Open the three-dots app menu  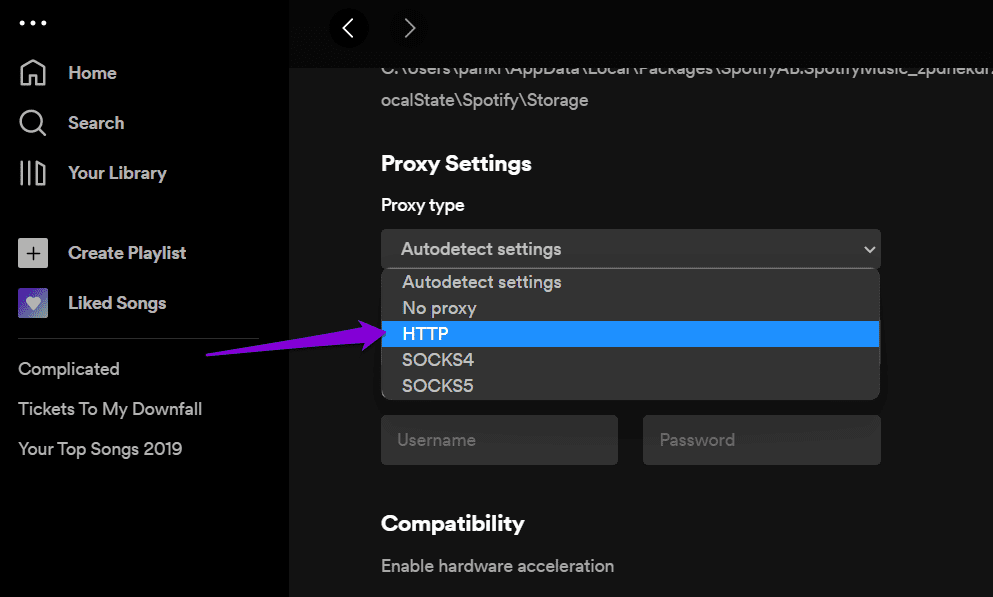point(33,23)
